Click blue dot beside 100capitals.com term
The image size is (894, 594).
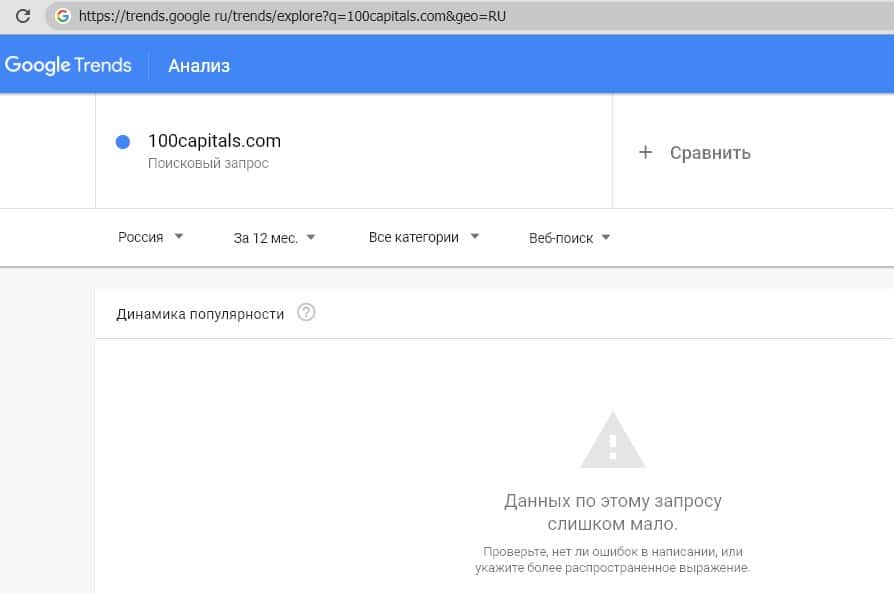click(123, 142)
